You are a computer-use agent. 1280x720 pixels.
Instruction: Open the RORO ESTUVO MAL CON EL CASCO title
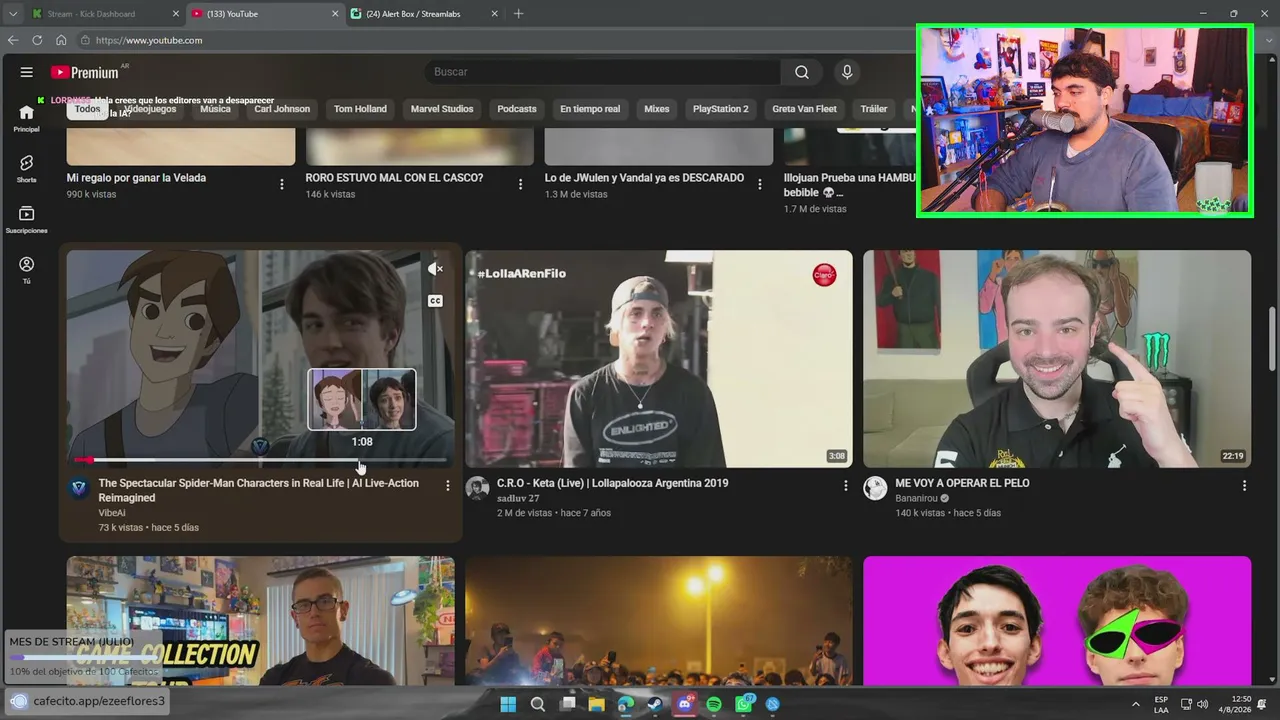[x=394, y=178]
